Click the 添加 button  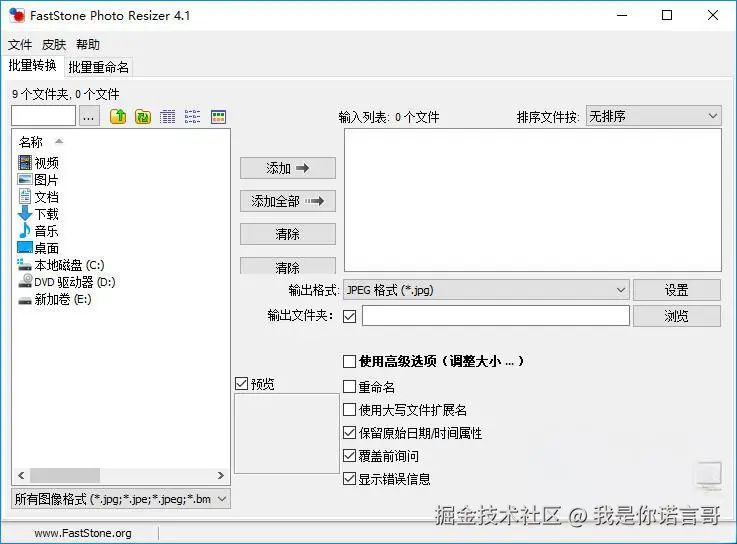[288, 168]
